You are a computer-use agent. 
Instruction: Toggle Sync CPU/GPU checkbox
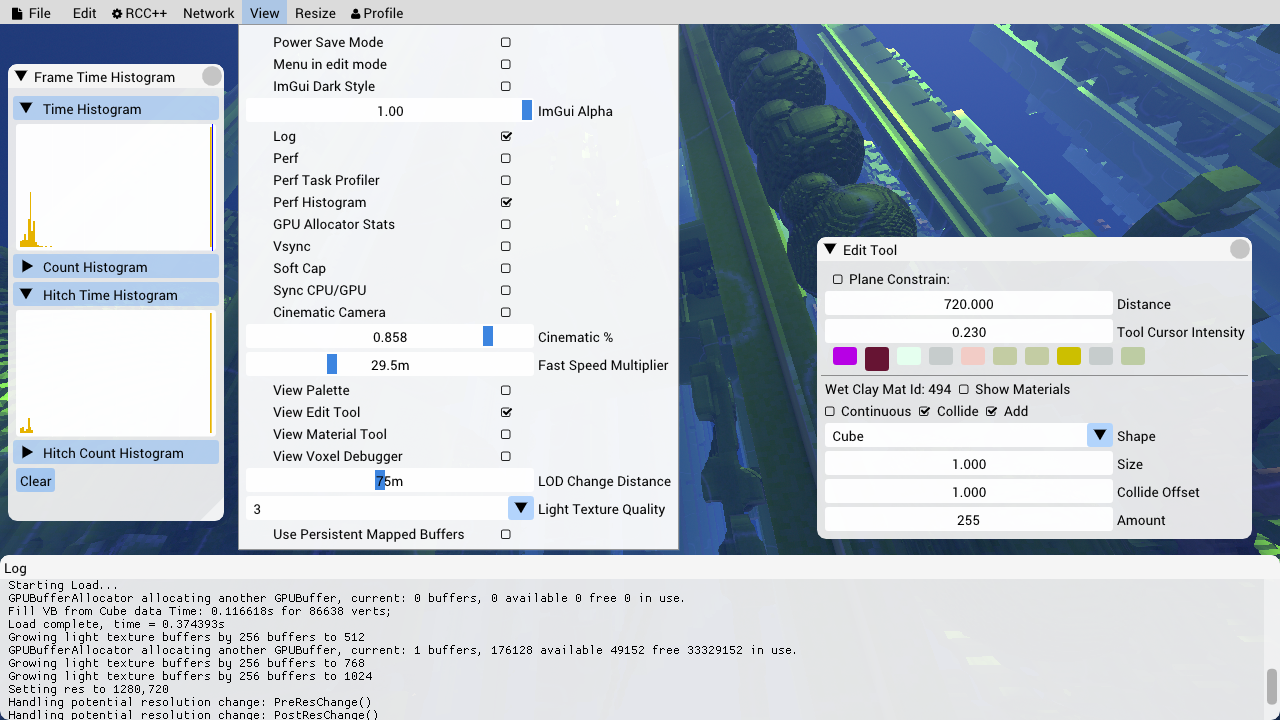[506, 290]
